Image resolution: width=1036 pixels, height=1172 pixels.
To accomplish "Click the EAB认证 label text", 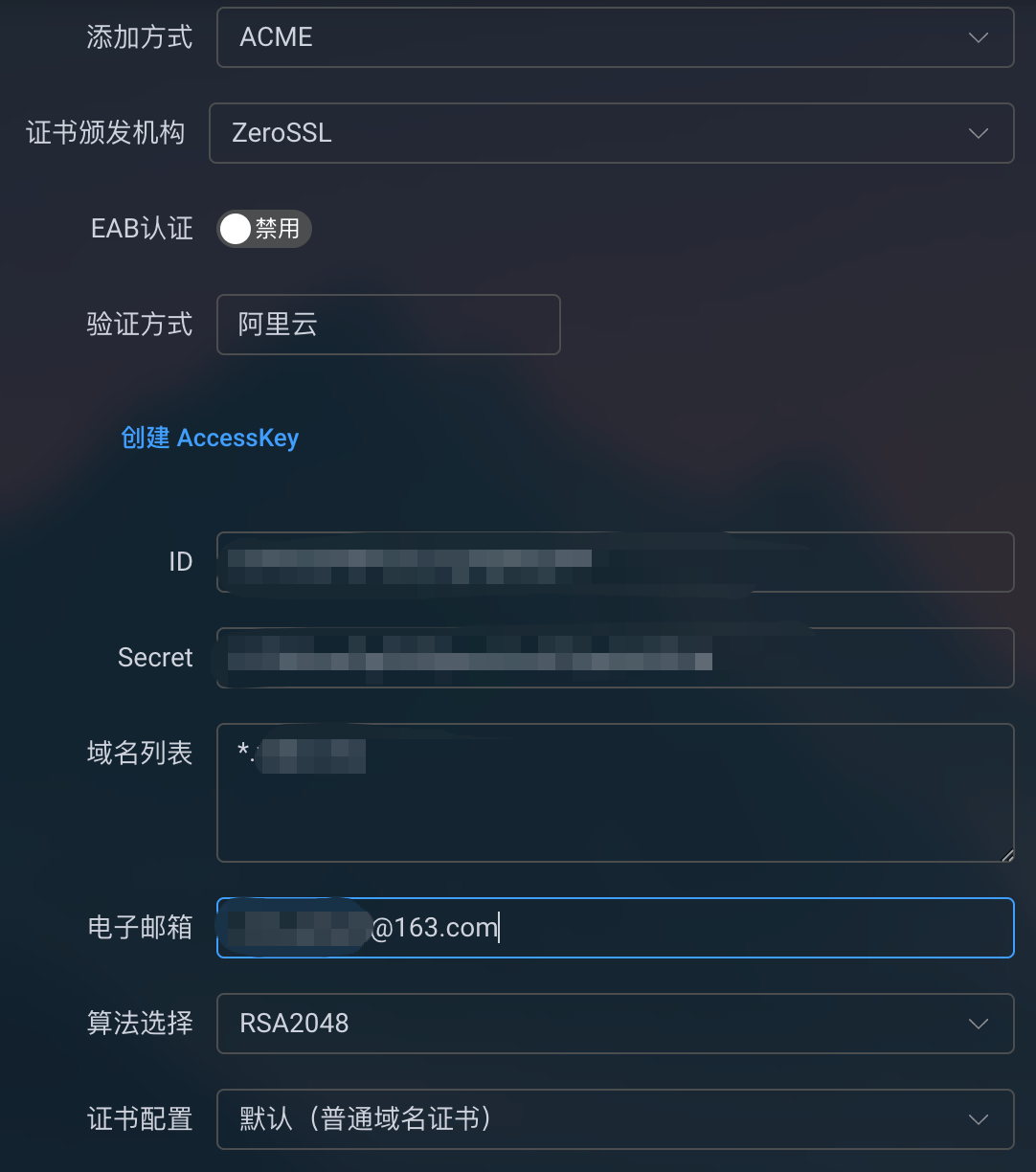I will pos(142,229).
